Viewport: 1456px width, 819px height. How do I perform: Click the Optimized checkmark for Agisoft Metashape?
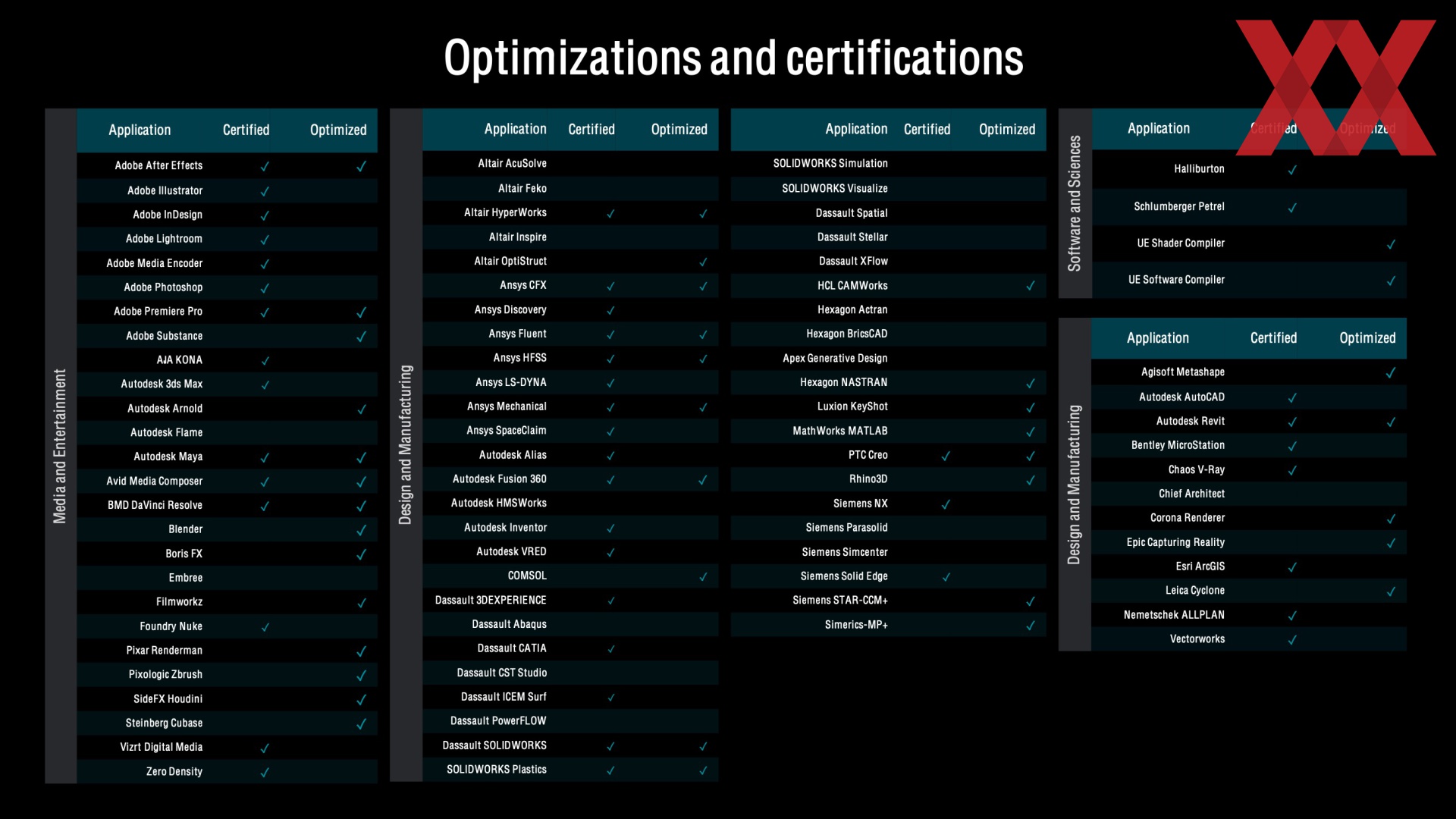(x=1391, y=372)
